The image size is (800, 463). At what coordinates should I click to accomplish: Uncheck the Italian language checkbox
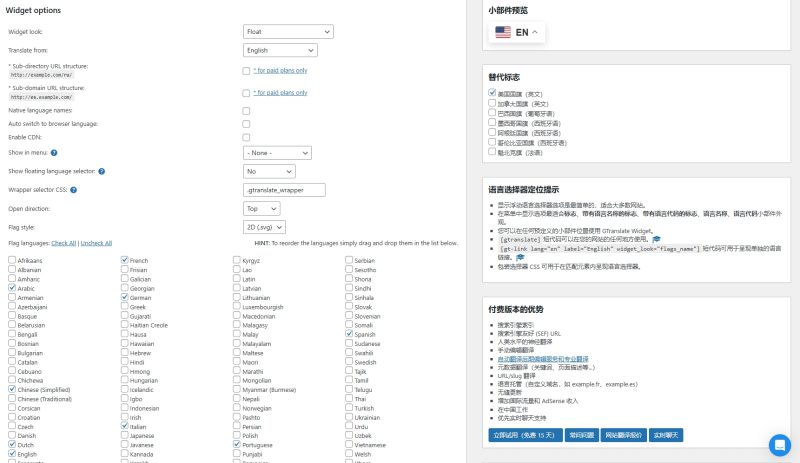pos(124,426)
